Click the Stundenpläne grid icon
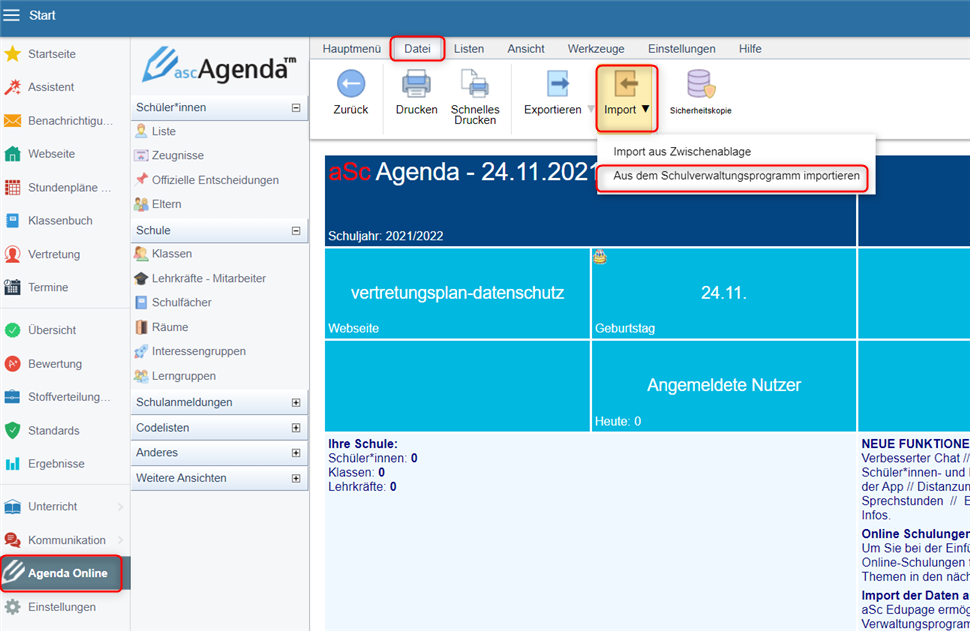970x631 pixels. pyautogui.click(x=12, y=187)
